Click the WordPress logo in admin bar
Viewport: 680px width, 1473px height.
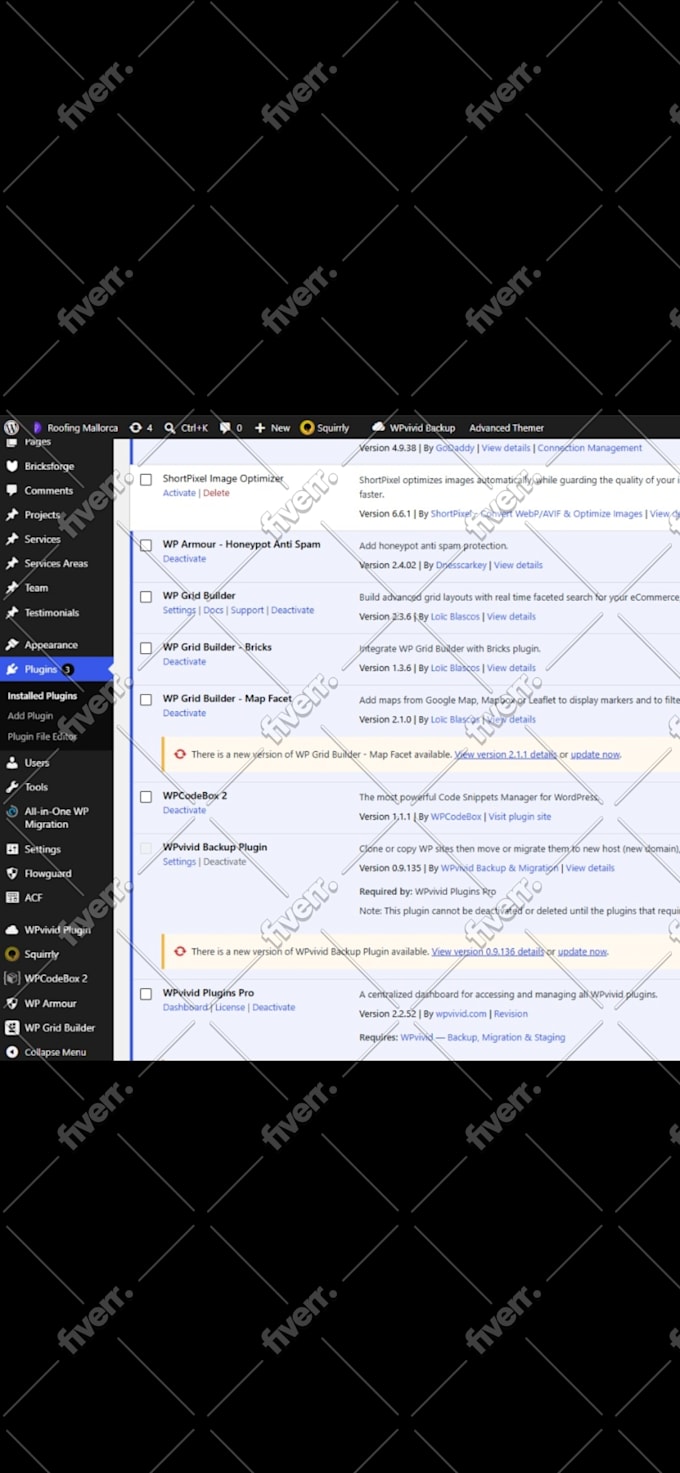(x=11, y=427)
